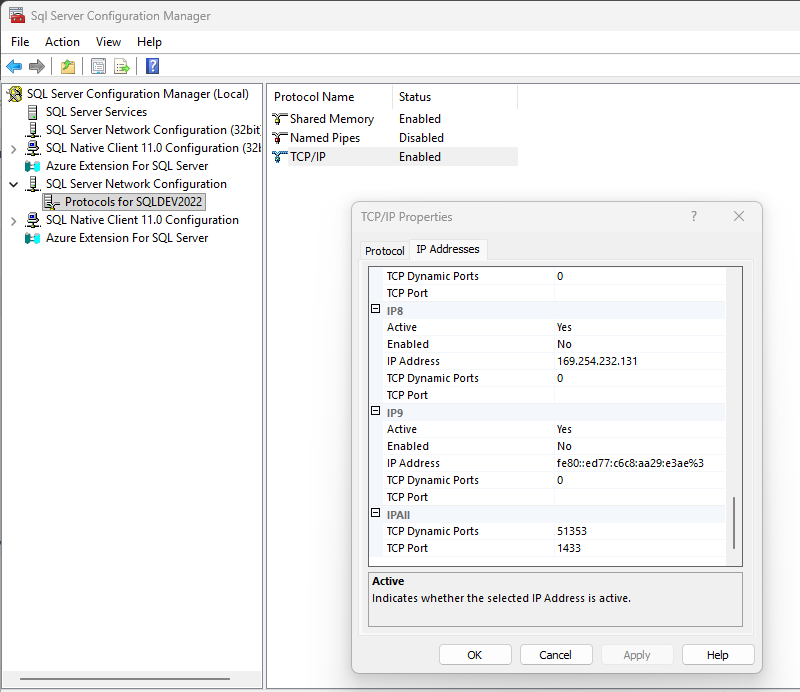Image resolution: width=800 pixels, height=692 pixels.
Task: Click the Up One Level folder icon
Action: point(67,67)
